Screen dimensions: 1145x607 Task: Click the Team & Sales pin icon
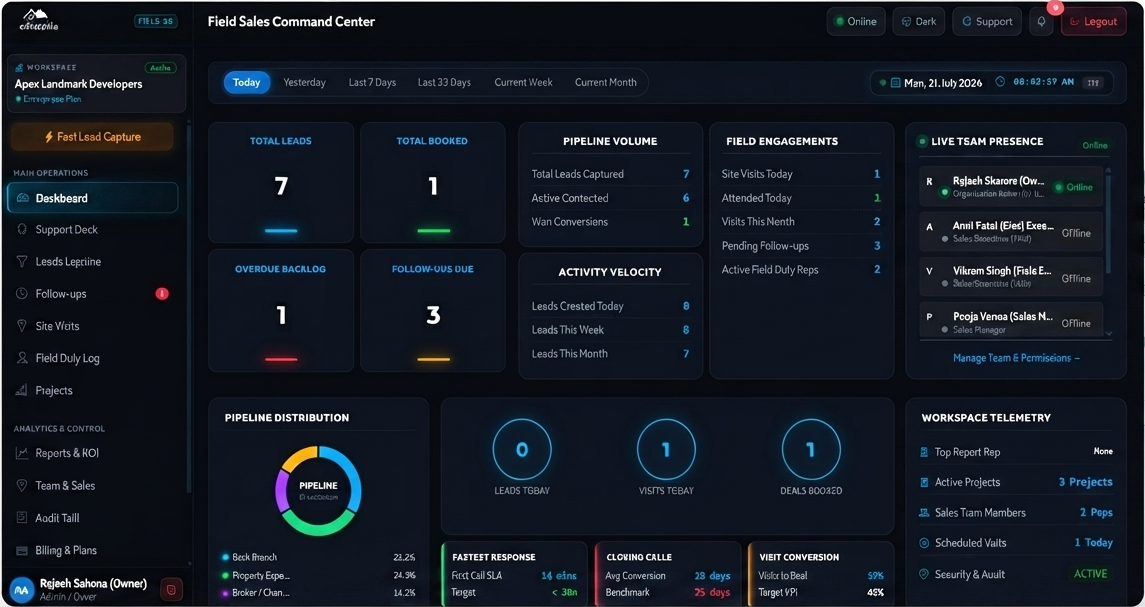pos(22,485)
